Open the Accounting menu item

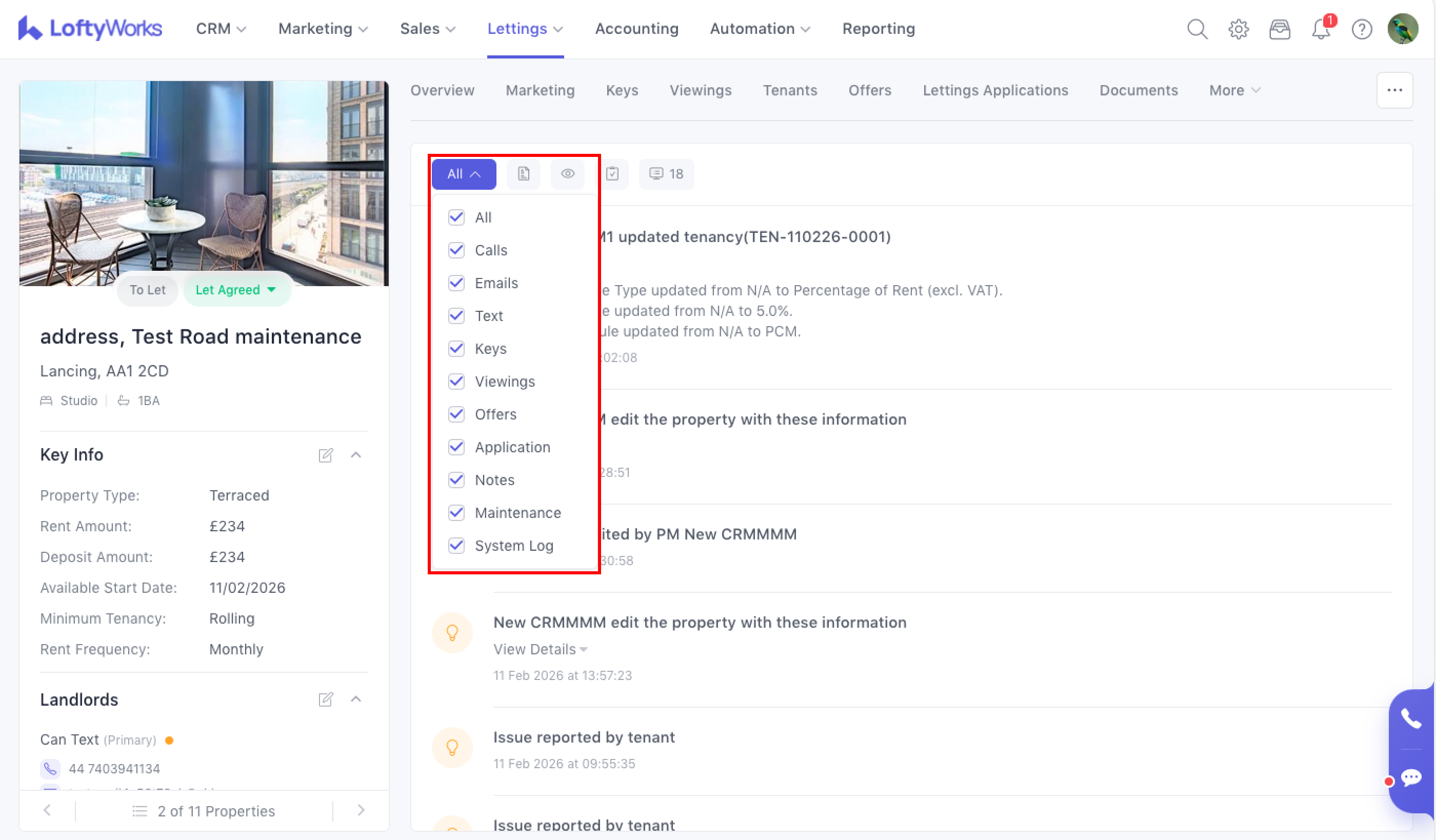(636, 29)
